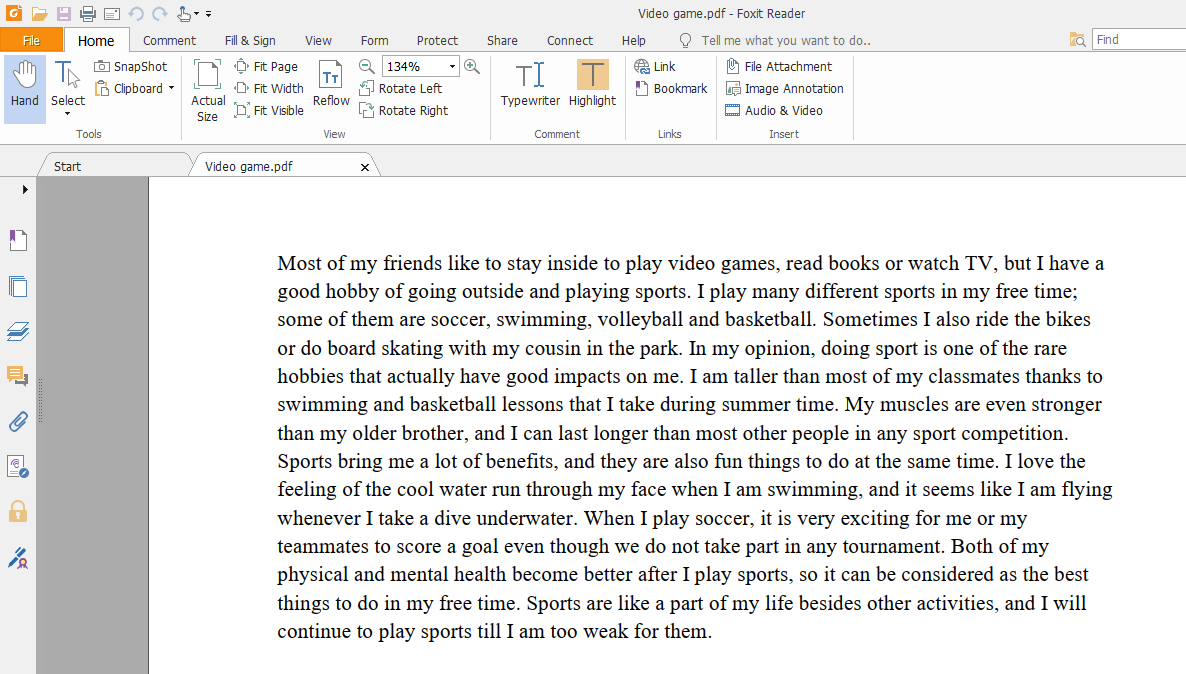Open the zoom percentage dropdown
The width and height of the screenshot is (1186, 674).
(452, 67)
